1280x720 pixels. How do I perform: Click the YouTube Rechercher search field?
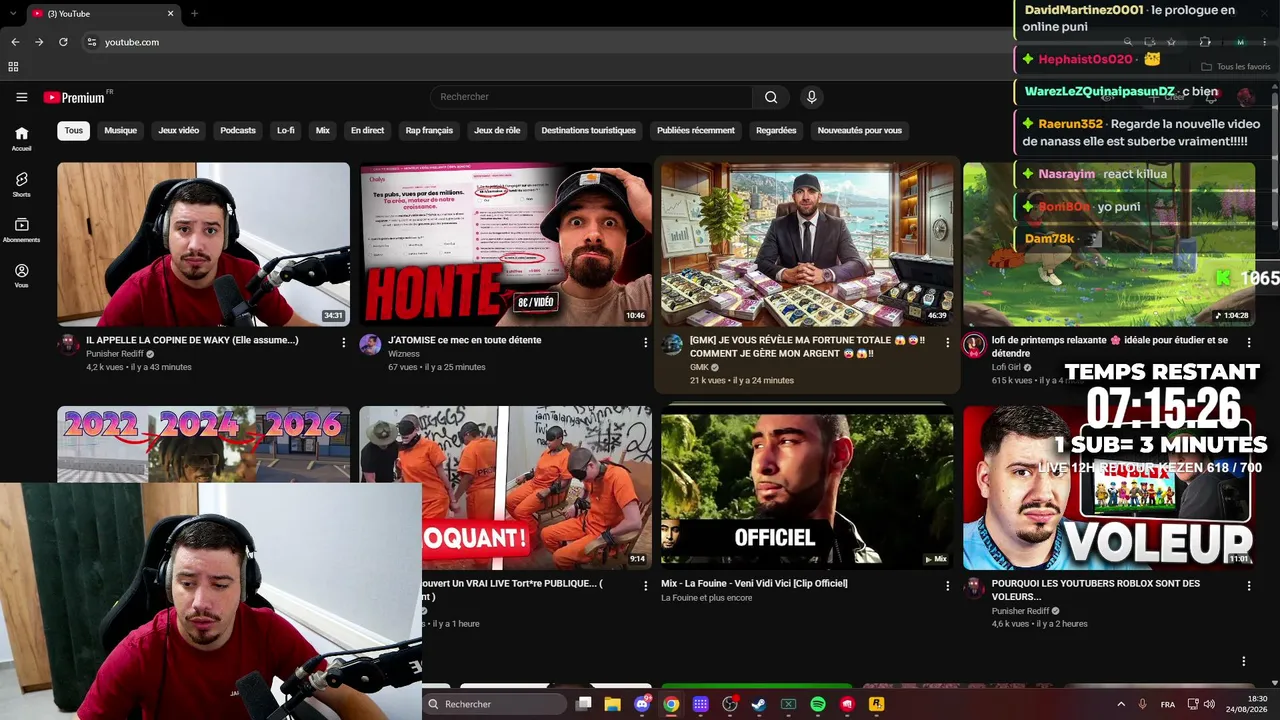coord(591,97)
